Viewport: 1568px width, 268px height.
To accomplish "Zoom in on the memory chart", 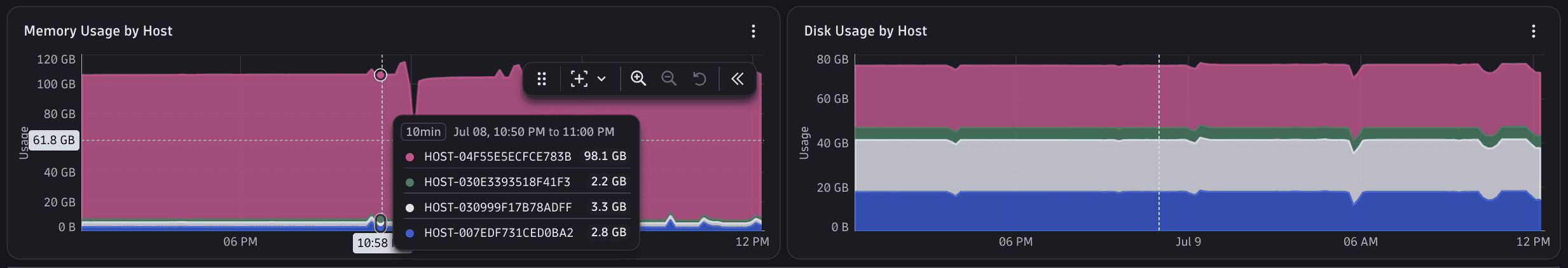I will coord(638,78).
